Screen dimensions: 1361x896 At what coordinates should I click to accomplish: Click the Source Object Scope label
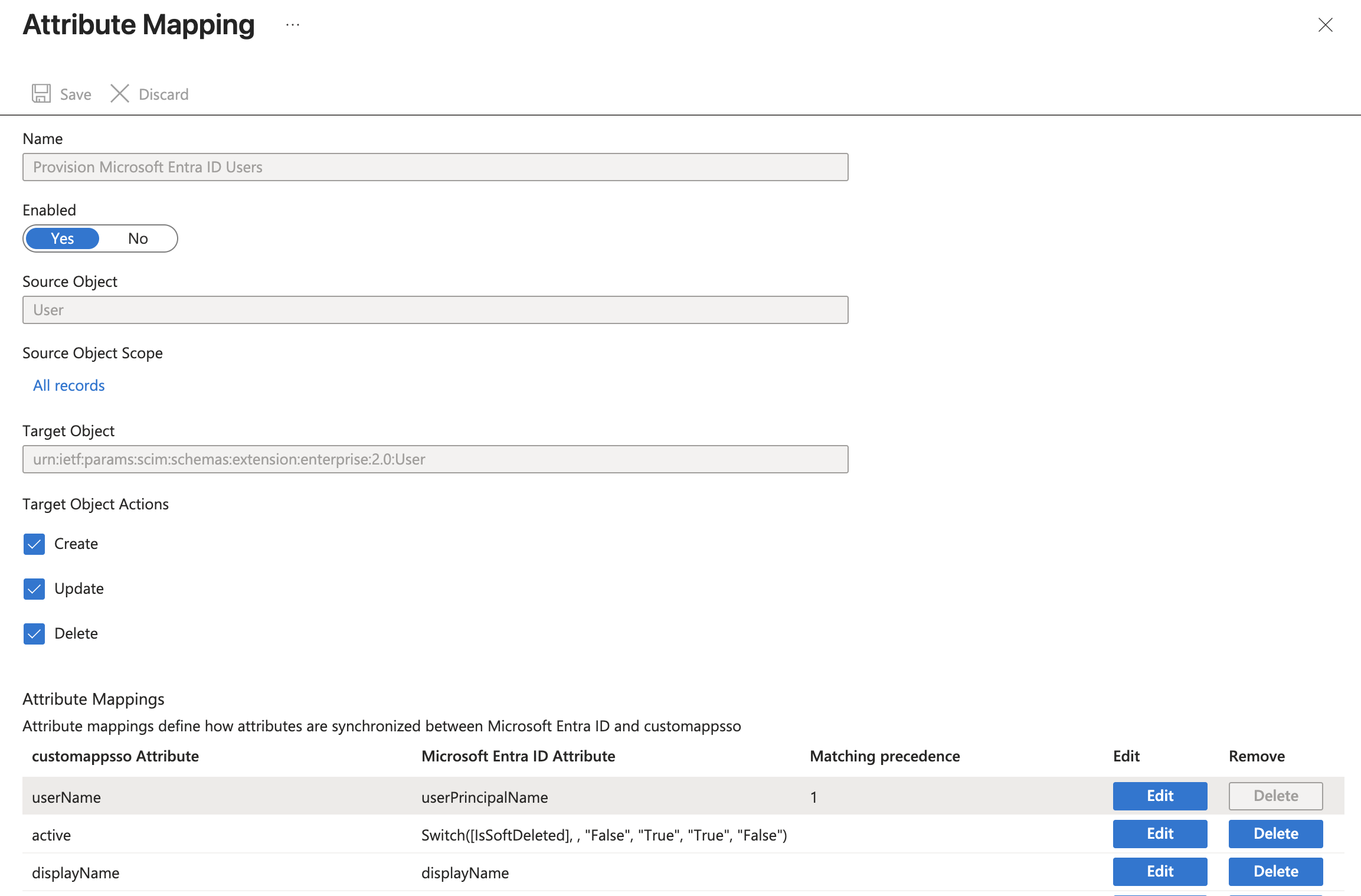pyautogui.click(x=93, y=353)
